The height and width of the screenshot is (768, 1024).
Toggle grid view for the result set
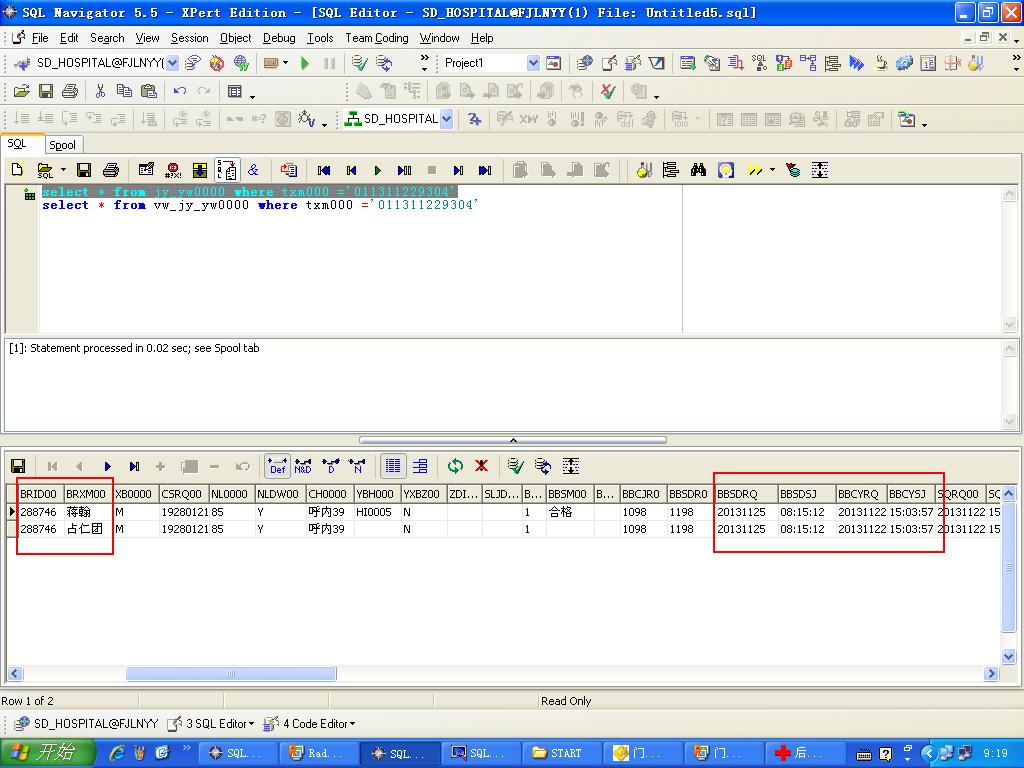[393, 466]
